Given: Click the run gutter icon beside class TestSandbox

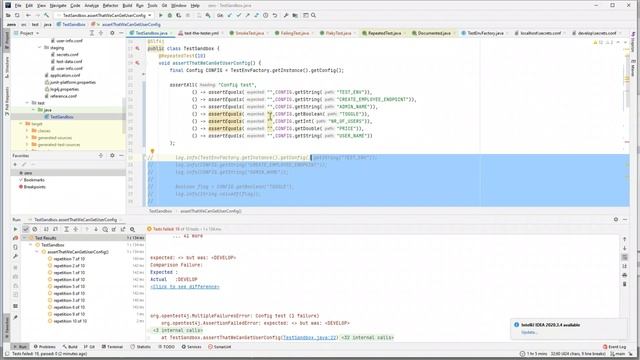Looking at the screenshot, I should (x=138, y=49).
